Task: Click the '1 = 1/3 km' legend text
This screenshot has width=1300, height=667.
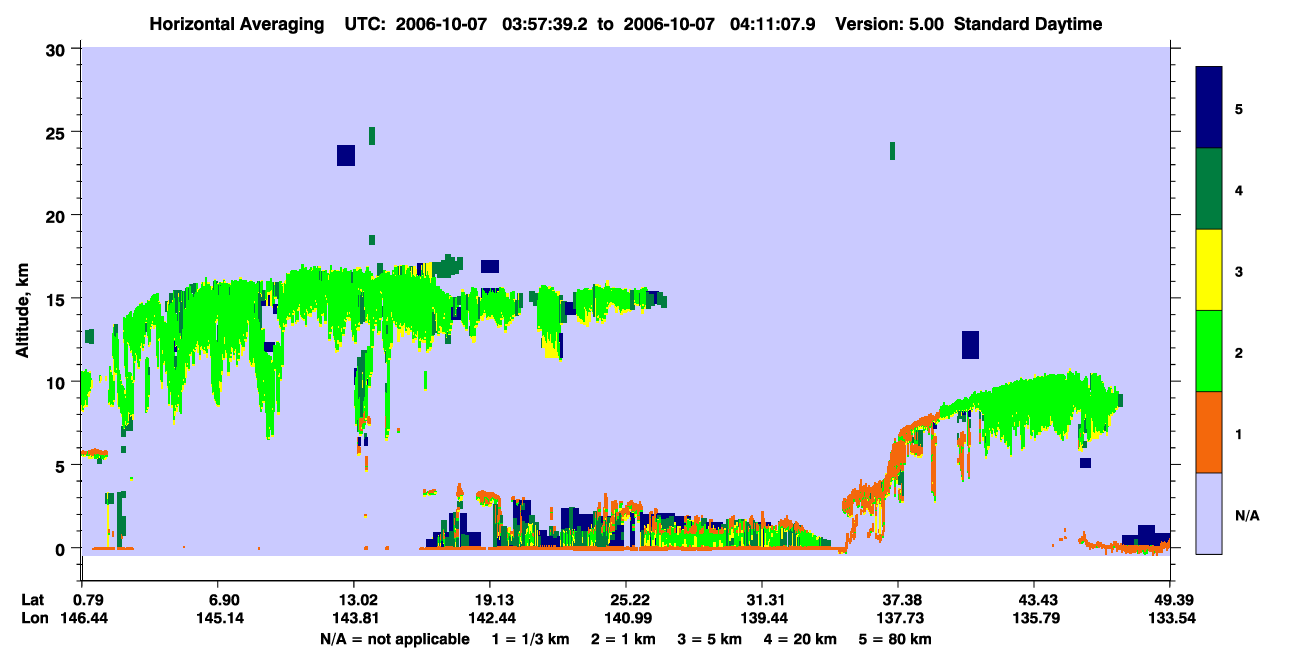Action: [x=533, y=639]
